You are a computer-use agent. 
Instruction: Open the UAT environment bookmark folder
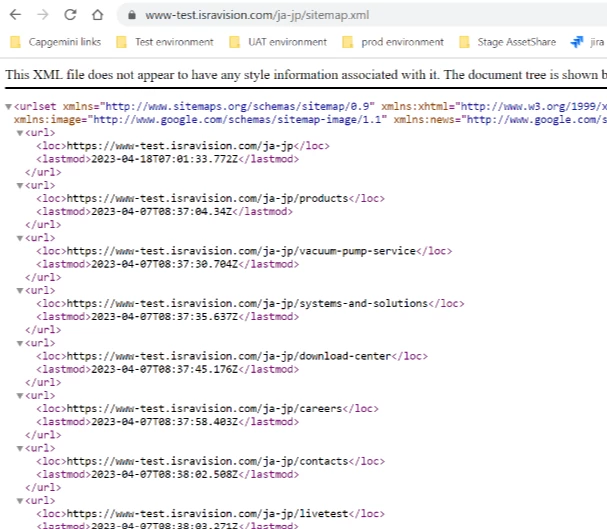pos(278,42)
